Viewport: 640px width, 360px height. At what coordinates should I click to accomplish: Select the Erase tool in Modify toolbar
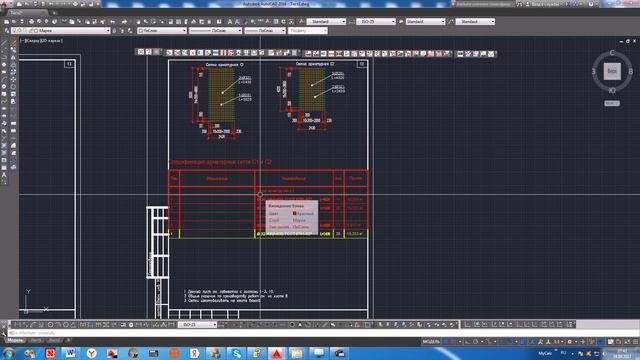pos(13,42)
